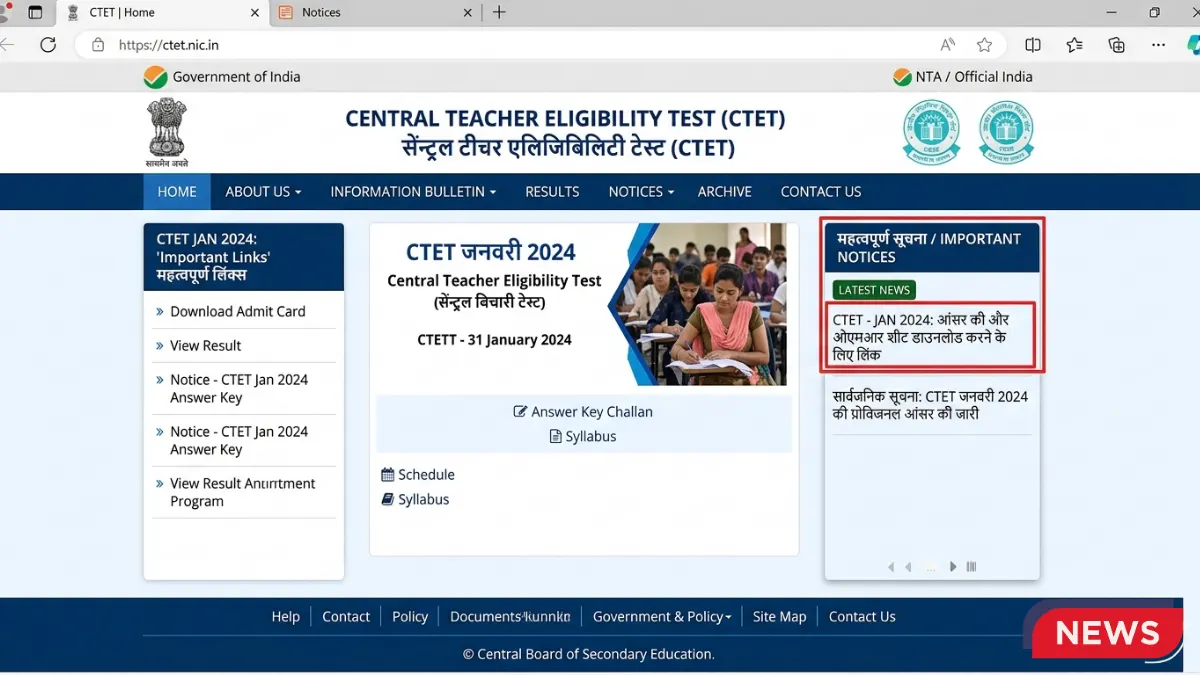Click the new tab plus icon
The image size is (1200, 675).
499,12
